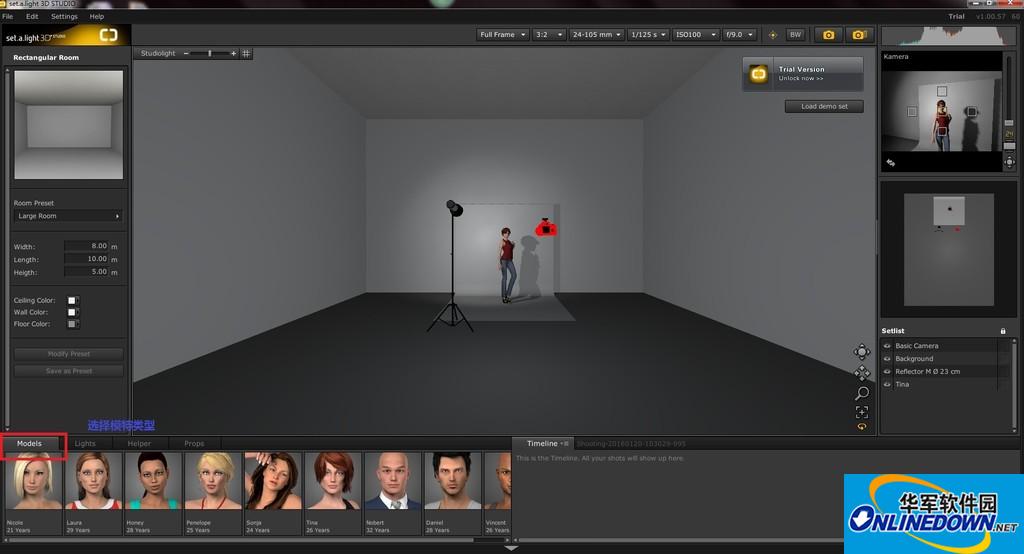This screenshot has width=1024, height=554.
Task: Open the 24-105 mm lens dropdown
Action: (596, 35)
